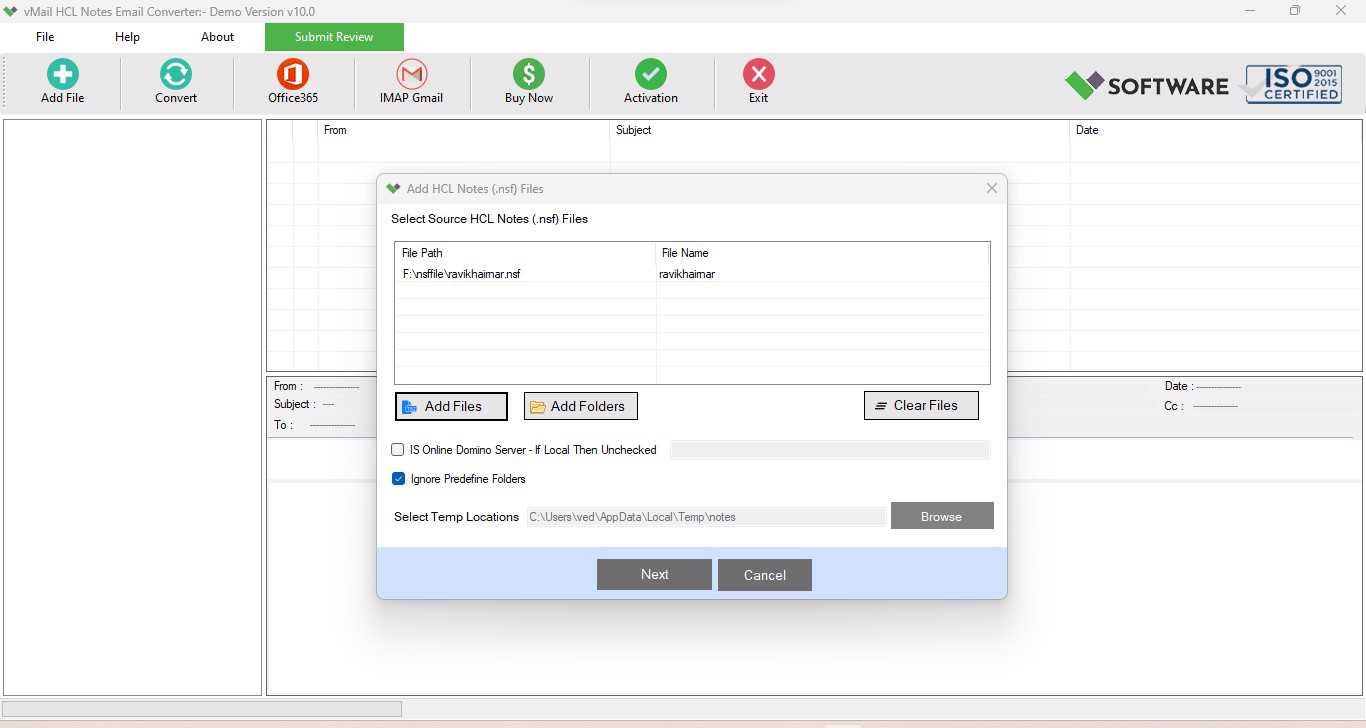This screenshot has width=1366, height=728.
Task: Click the Add Files button
Action: click(451, 406)
